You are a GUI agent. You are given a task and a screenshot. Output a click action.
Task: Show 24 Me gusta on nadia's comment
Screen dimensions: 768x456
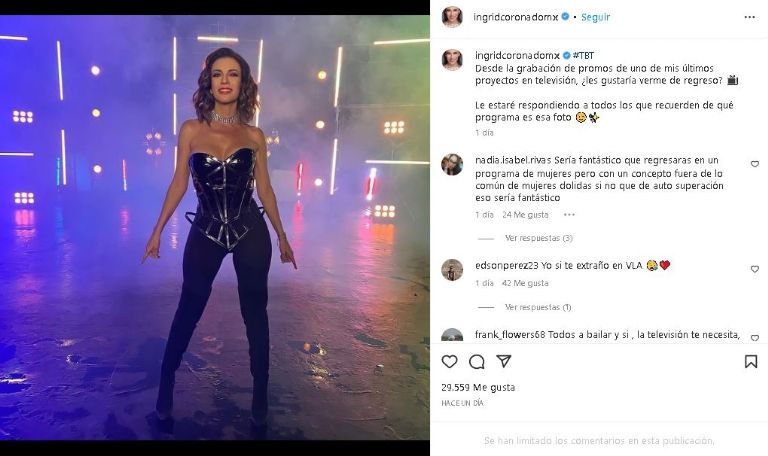point(525,214)
